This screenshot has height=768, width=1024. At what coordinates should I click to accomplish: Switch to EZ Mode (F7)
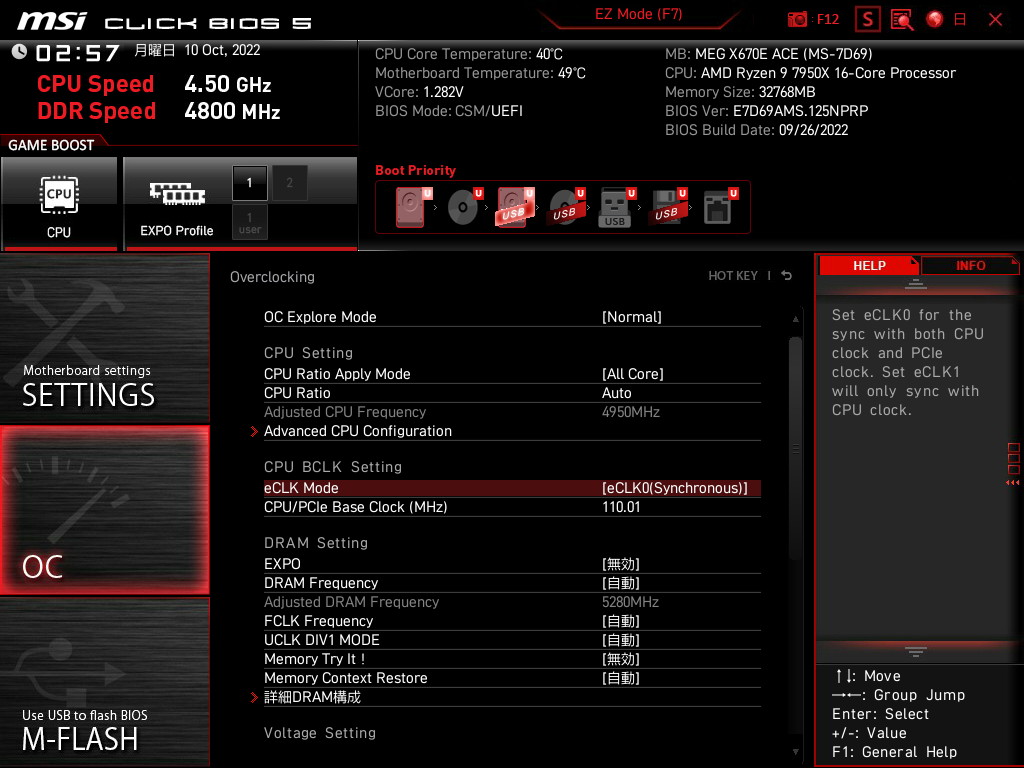(638, 14)
